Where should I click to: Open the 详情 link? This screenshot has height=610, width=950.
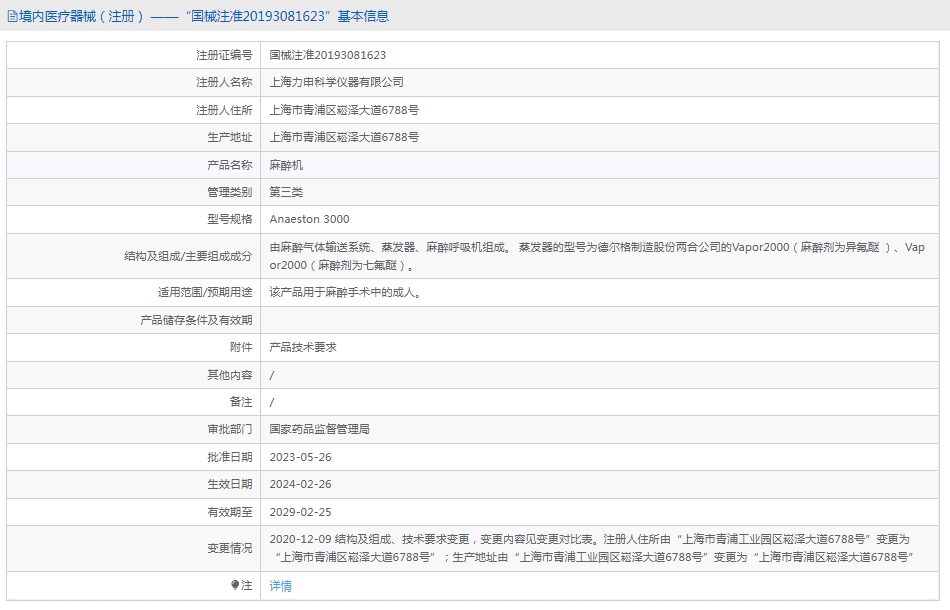click(281, 586)
